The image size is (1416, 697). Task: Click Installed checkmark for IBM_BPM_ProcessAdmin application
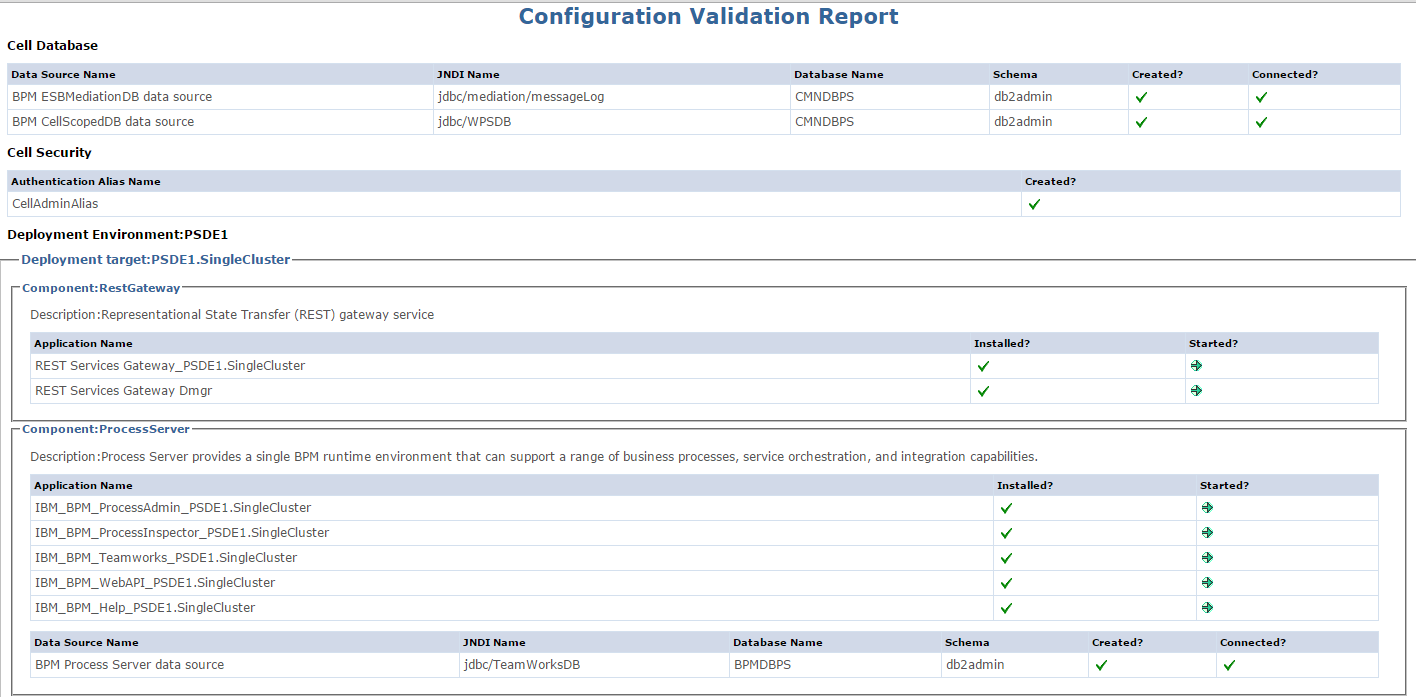coord(1006,508)
